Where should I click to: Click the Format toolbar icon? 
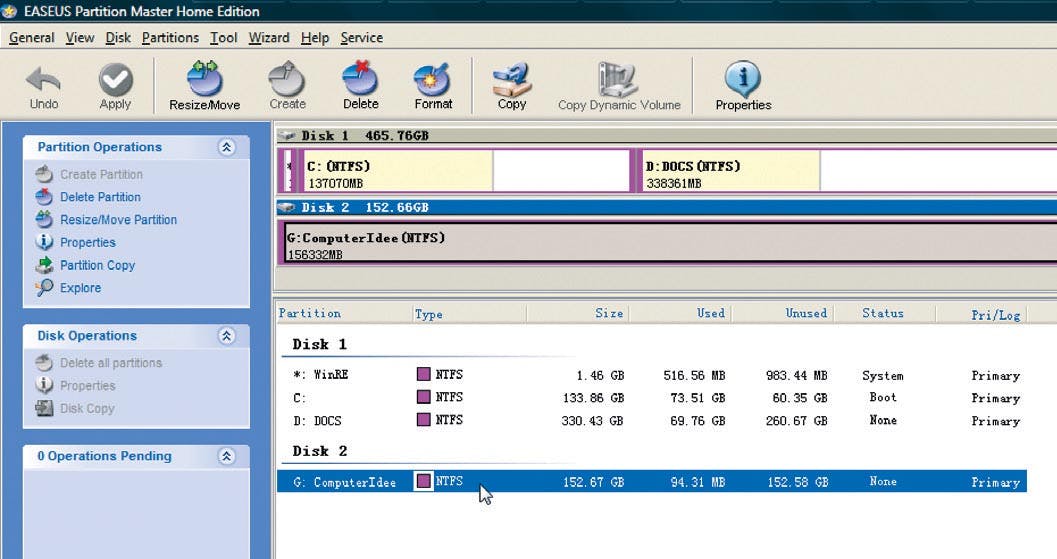click(x=432, y=79)
